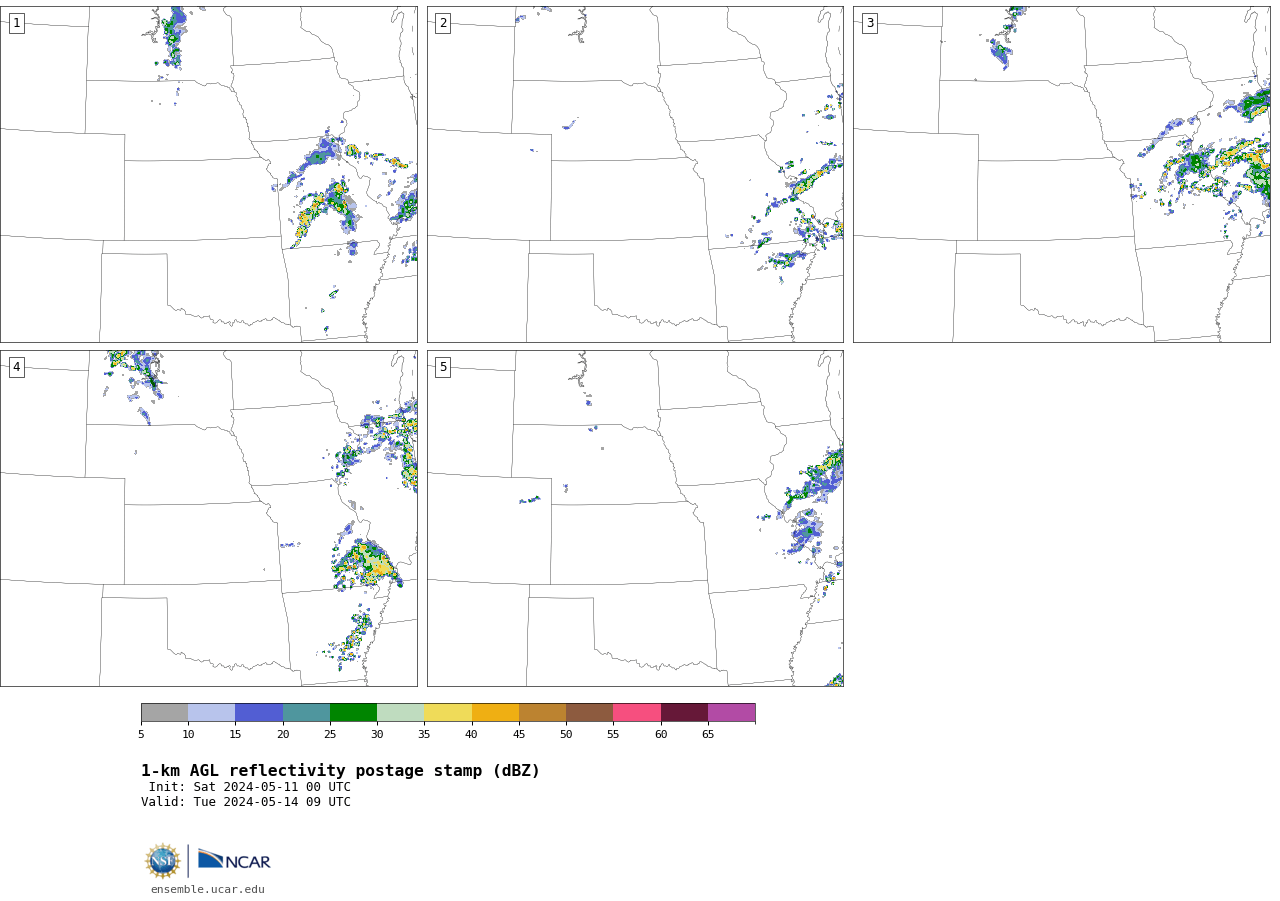Click the blue 15-20 dBZ swatch
This screenshot has width=1280, height=901.
(x=259, y=713)
